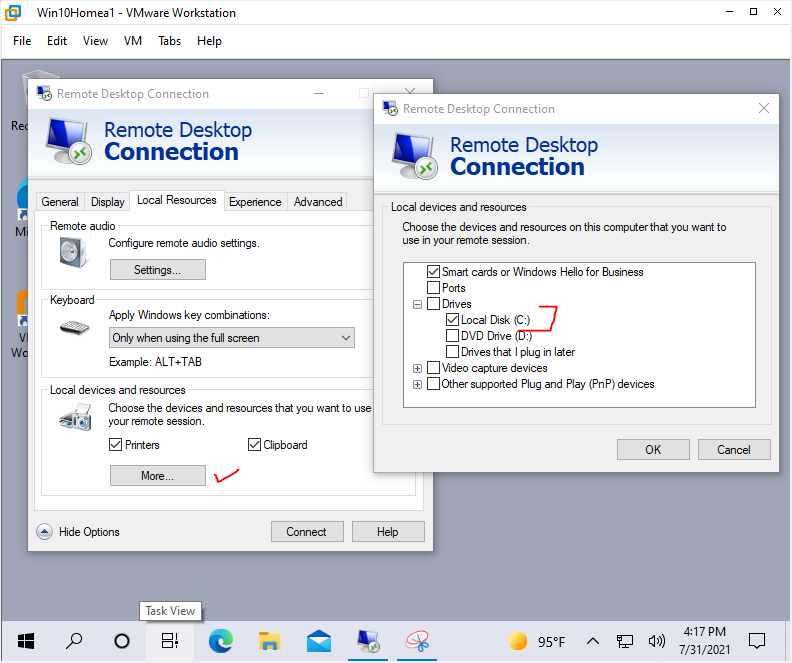Open VMware Tabs menu
The image size is (792, 663).
click(169, 41)
